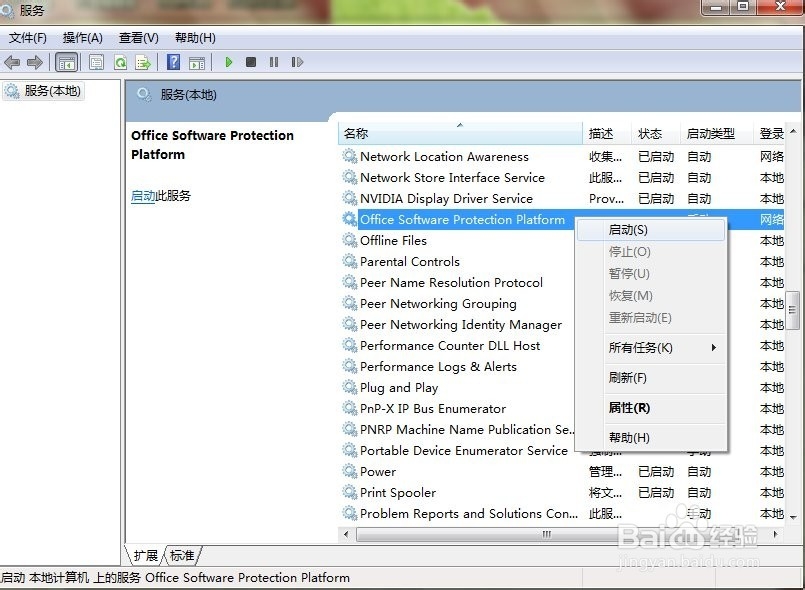Click the vertical scrollbar thumb in services list

pos(793,310)
